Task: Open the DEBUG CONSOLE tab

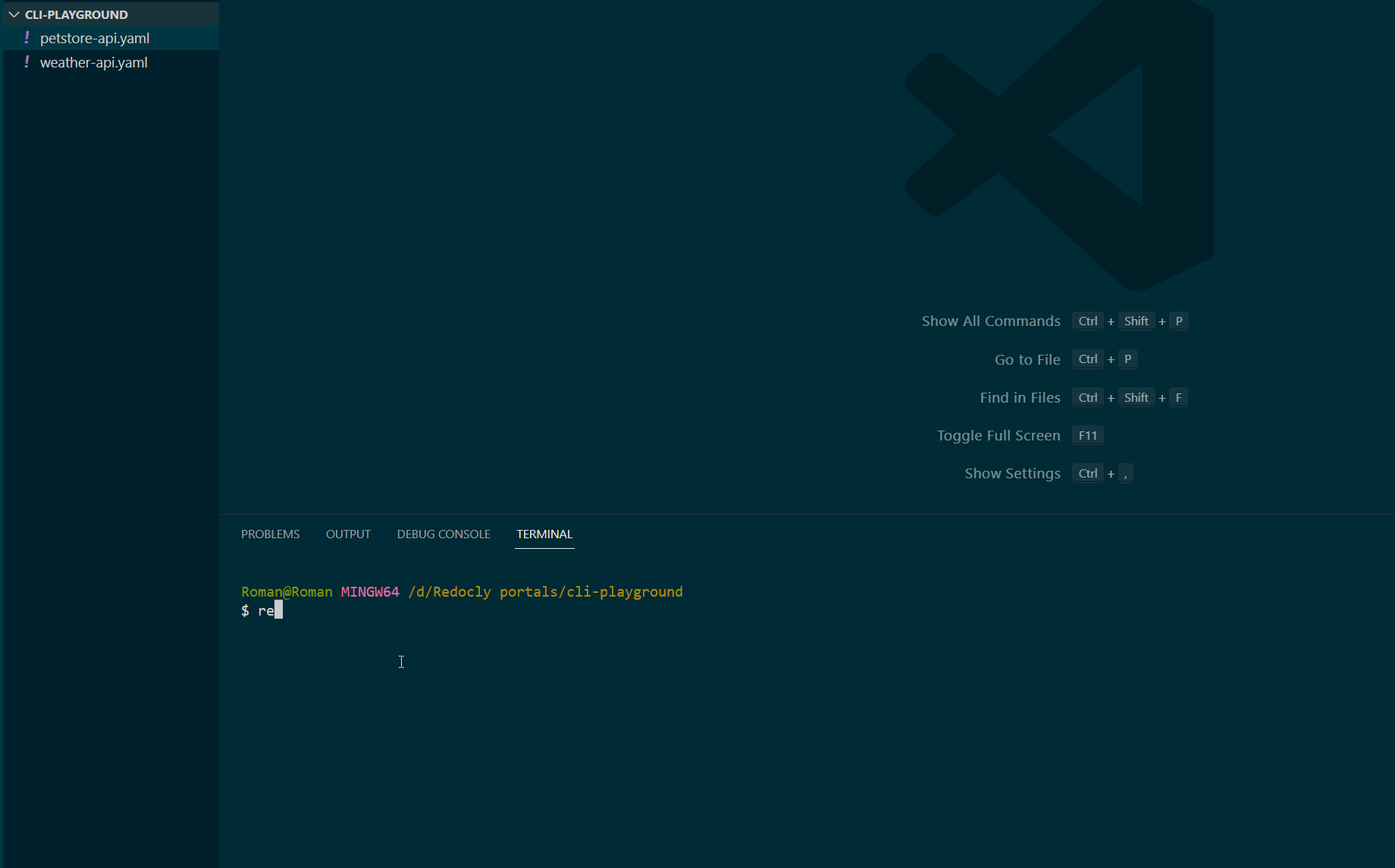Action: point(443,534)
